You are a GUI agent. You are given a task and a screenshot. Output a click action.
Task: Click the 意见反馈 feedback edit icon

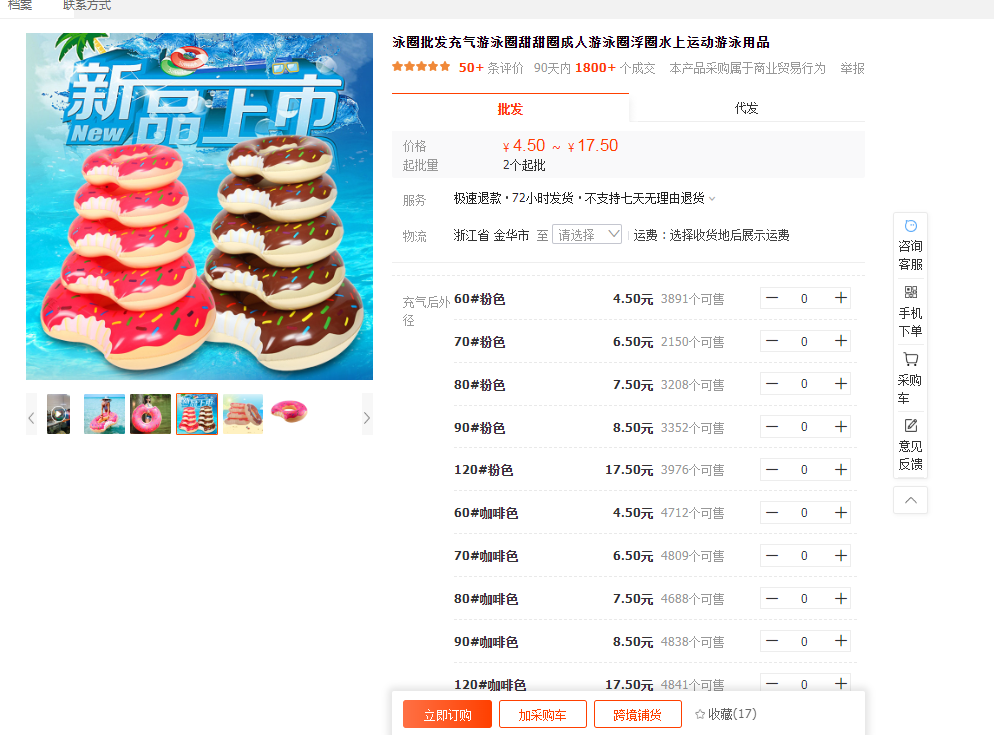click(910, 426)
